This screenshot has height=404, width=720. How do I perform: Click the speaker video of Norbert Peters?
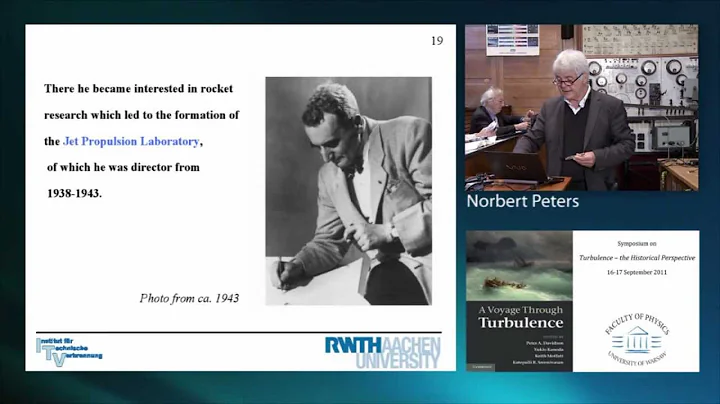[x=582, y=107]
